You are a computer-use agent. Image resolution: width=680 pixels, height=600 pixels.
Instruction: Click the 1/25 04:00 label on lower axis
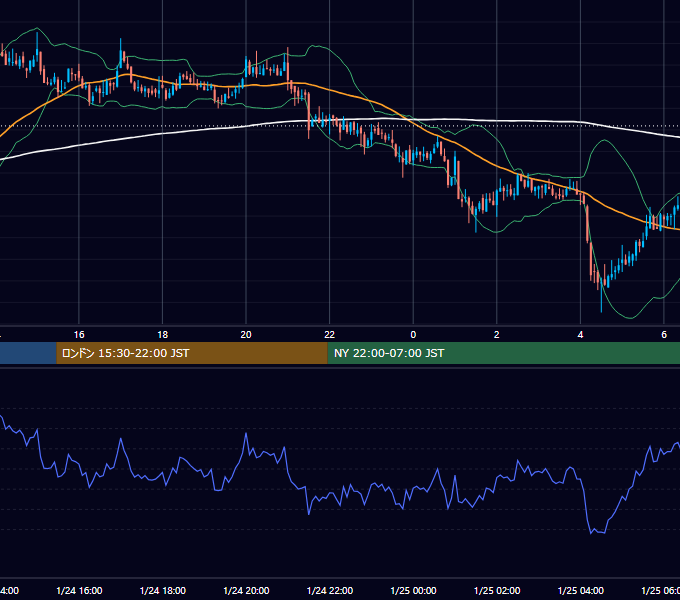pos(581,590)
